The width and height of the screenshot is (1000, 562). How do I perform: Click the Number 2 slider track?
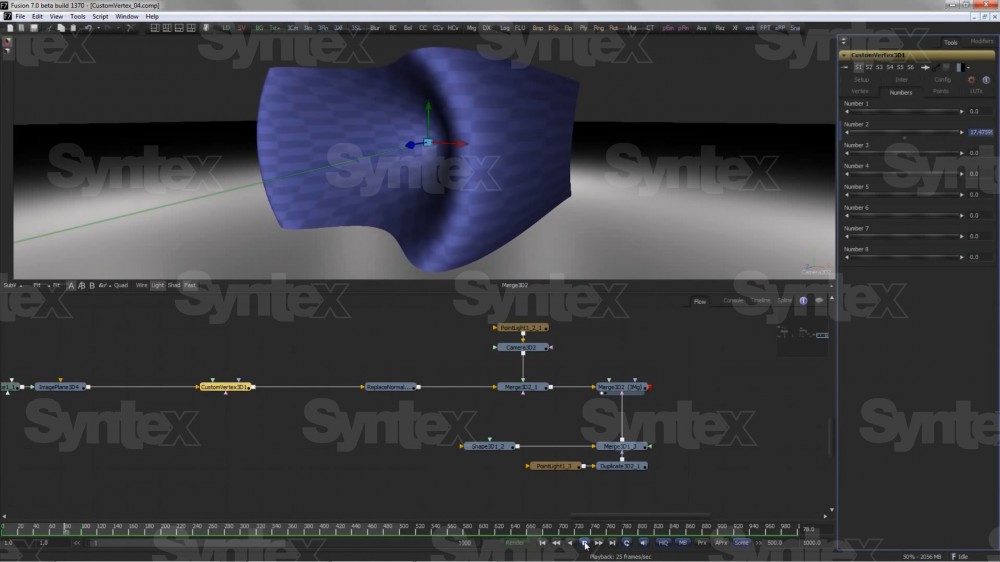point(902,132)
